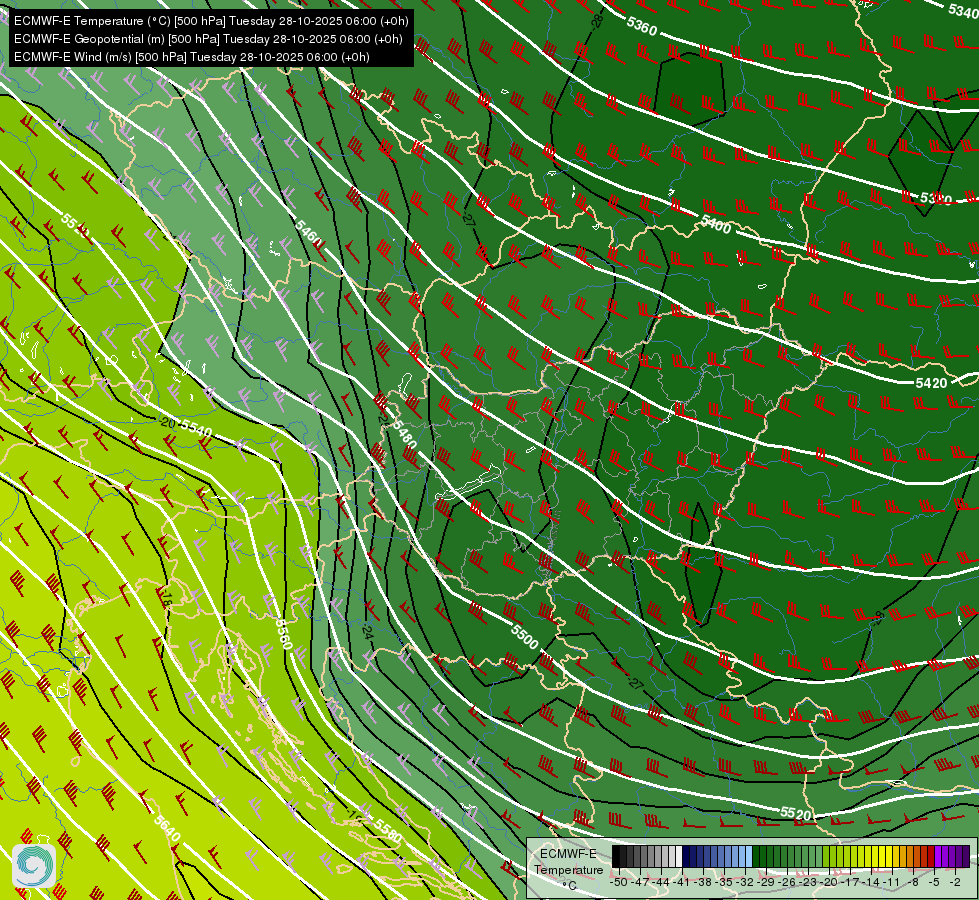The height and width of the screenshot is (900, 979).
Task: Click the -35 legend scale label
Action: tap(723, 883)
